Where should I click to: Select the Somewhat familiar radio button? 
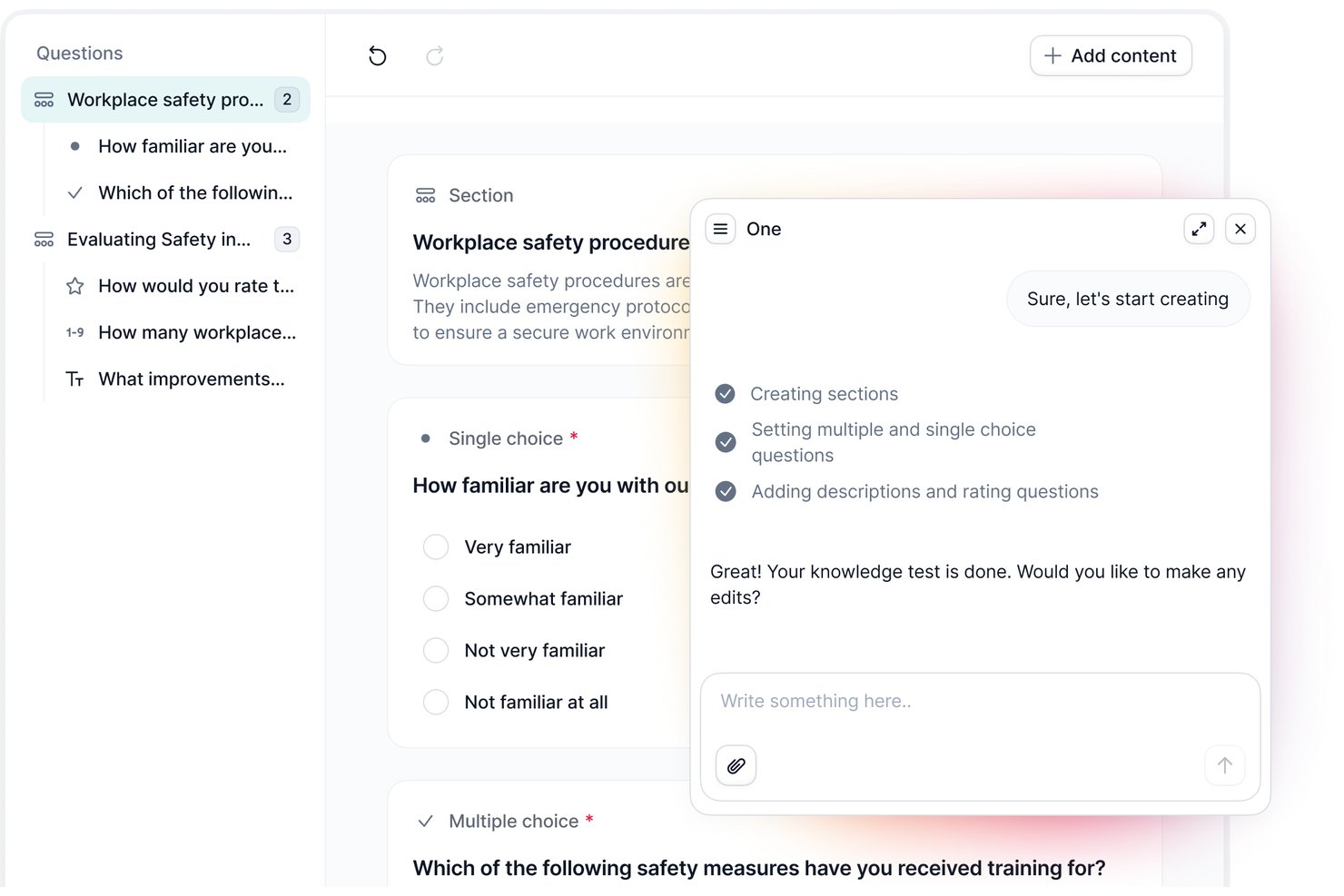[436, 598]
